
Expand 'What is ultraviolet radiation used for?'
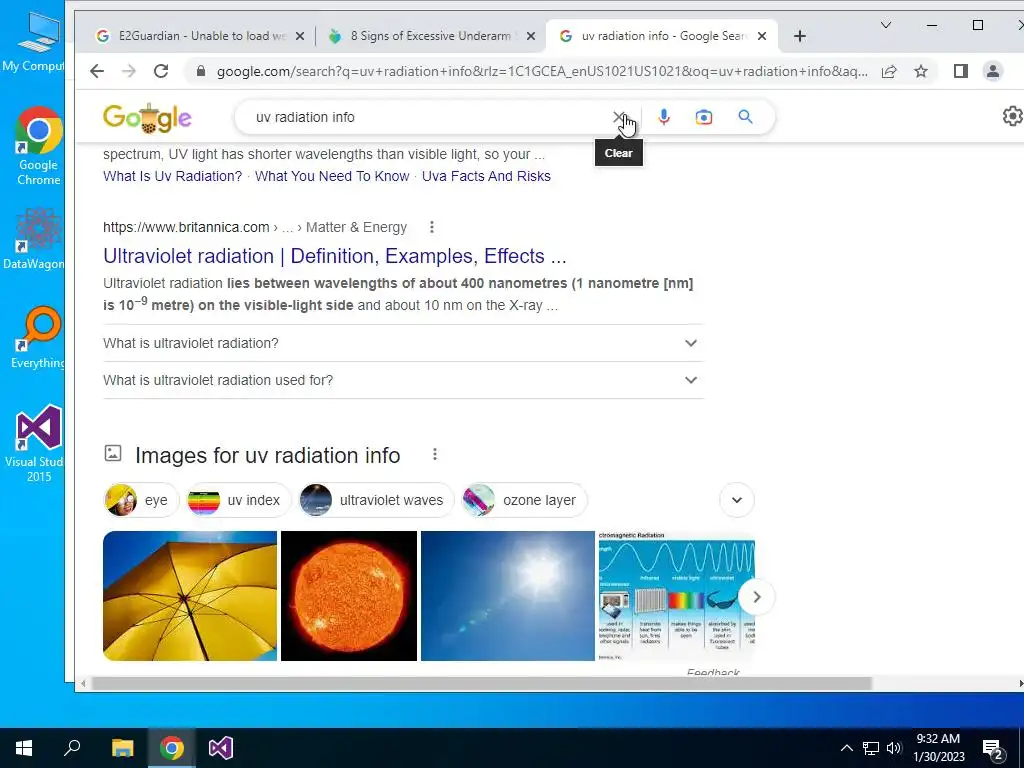point(403,380)
